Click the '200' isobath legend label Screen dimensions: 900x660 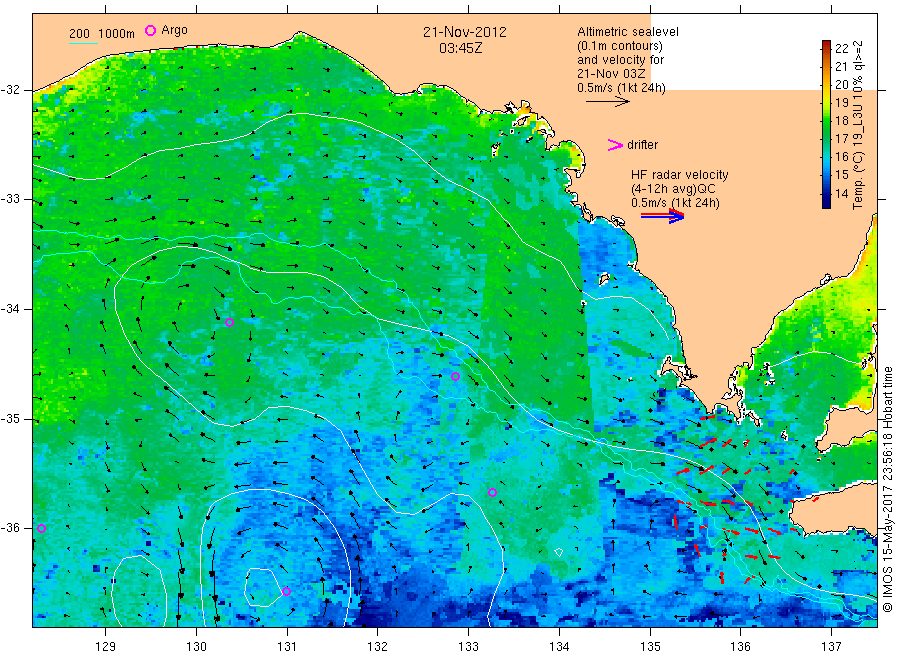coord(79,34)
